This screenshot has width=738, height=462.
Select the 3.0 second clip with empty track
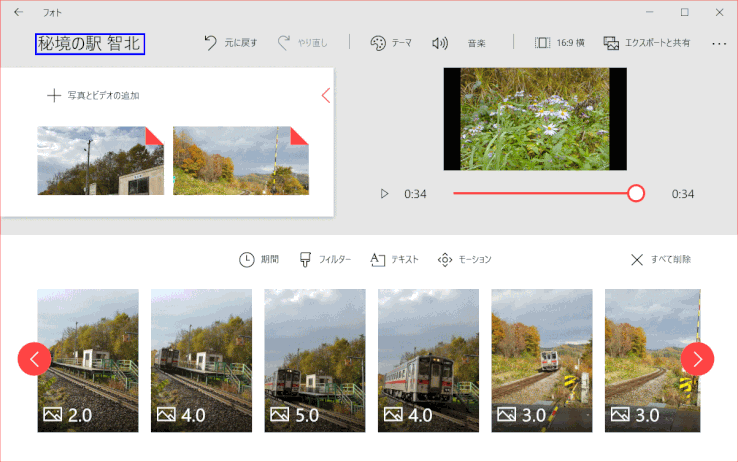coord(653,360)
